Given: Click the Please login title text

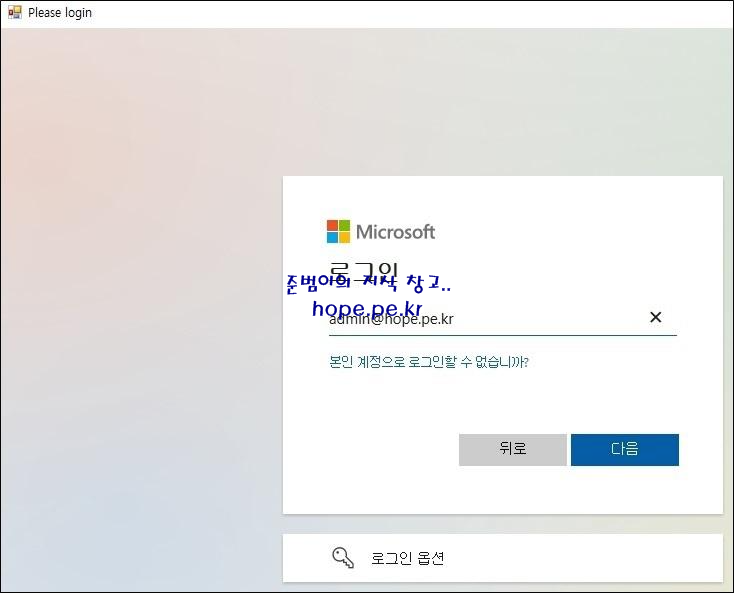Looking at the screenshot, I should 60,13.
